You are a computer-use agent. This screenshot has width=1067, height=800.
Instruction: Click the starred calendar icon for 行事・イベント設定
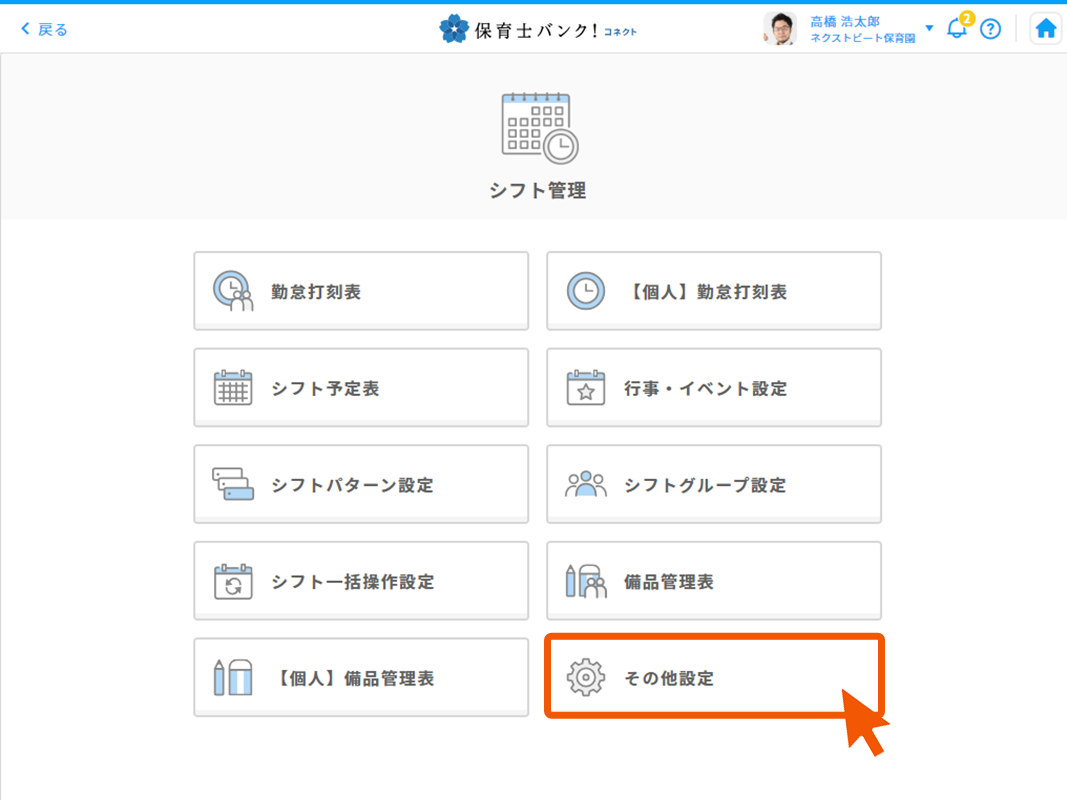point(586,388)
